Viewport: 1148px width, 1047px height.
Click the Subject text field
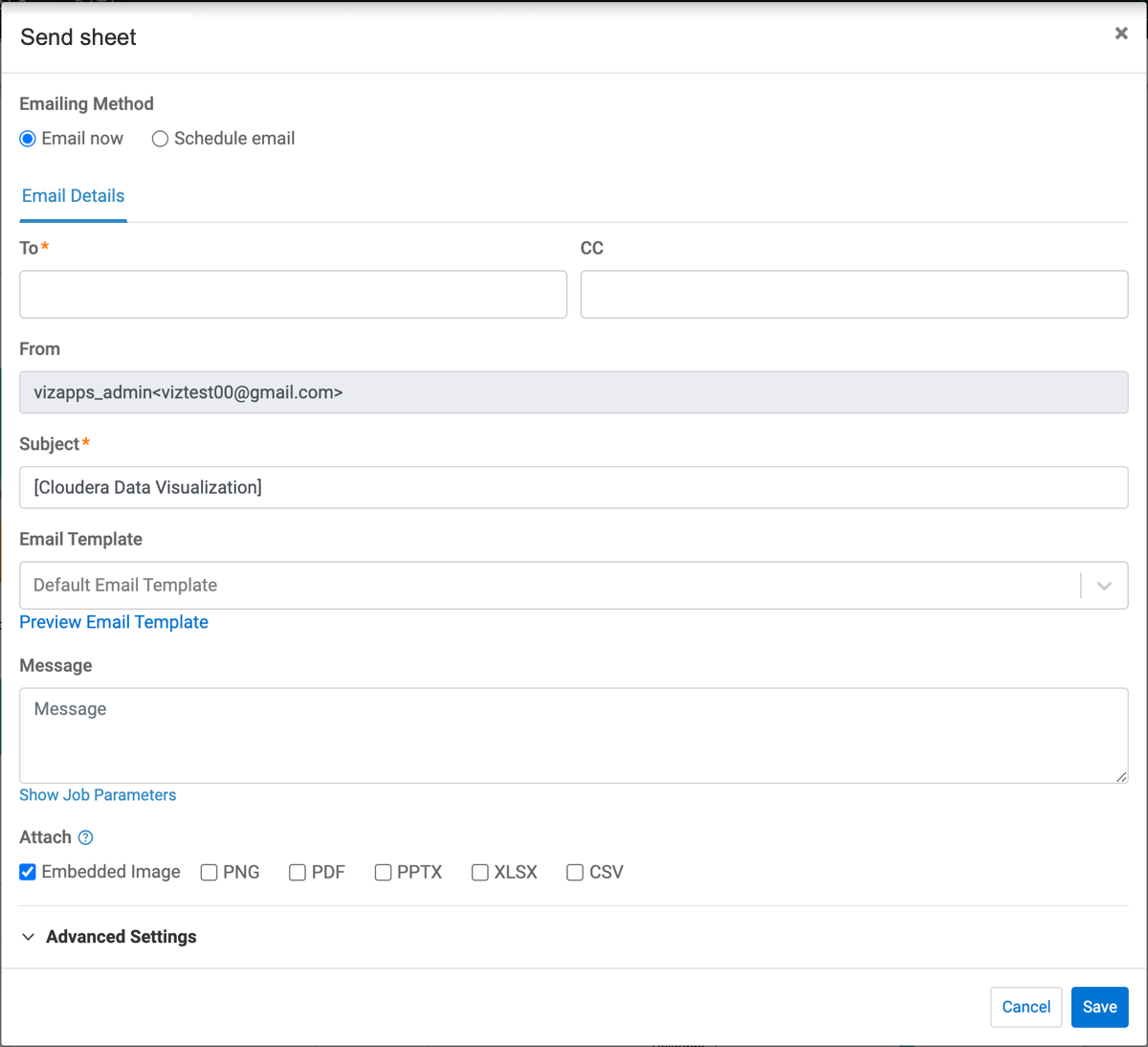(573, 488)
